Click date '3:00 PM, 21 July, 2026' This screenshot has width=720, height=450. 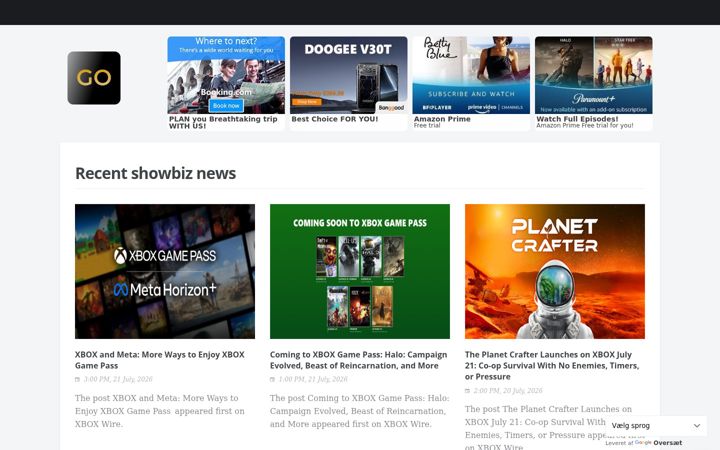coord(118,379)
